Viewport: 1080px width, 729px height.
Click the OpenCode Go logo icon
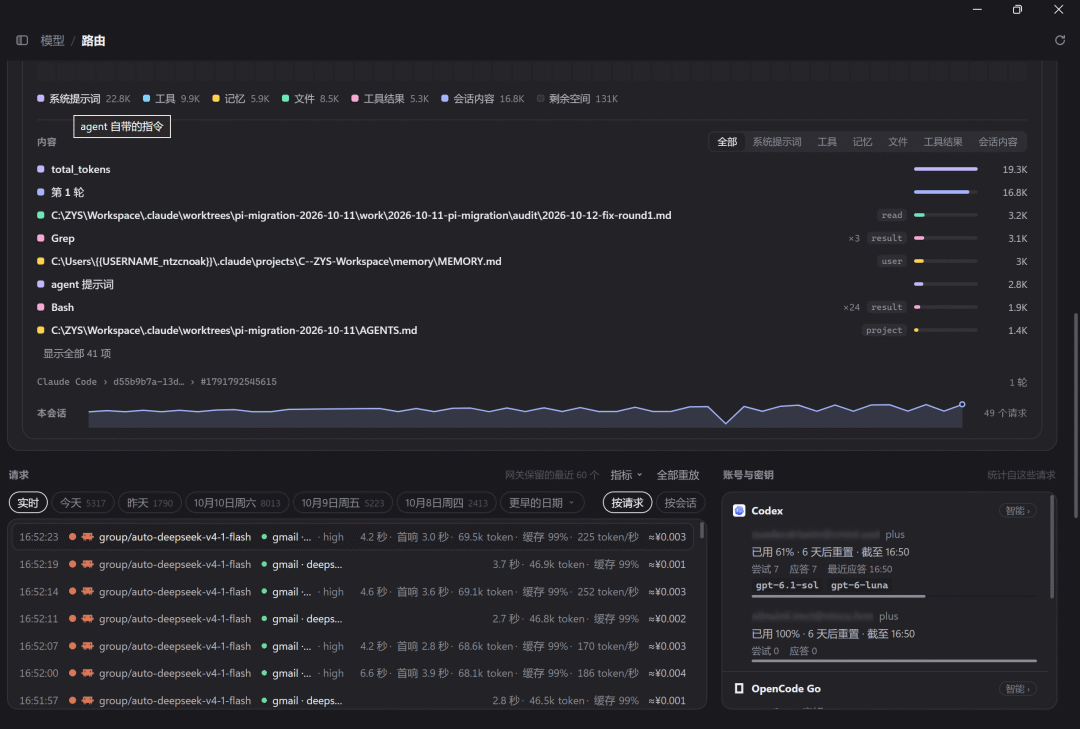coord(739,688)
